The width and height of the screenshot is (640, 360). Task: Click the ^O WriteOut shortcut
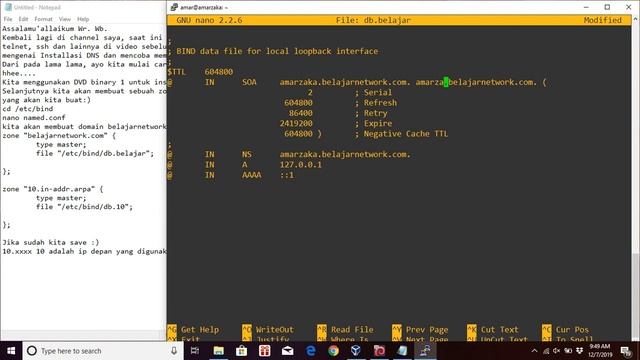(268, 329)
